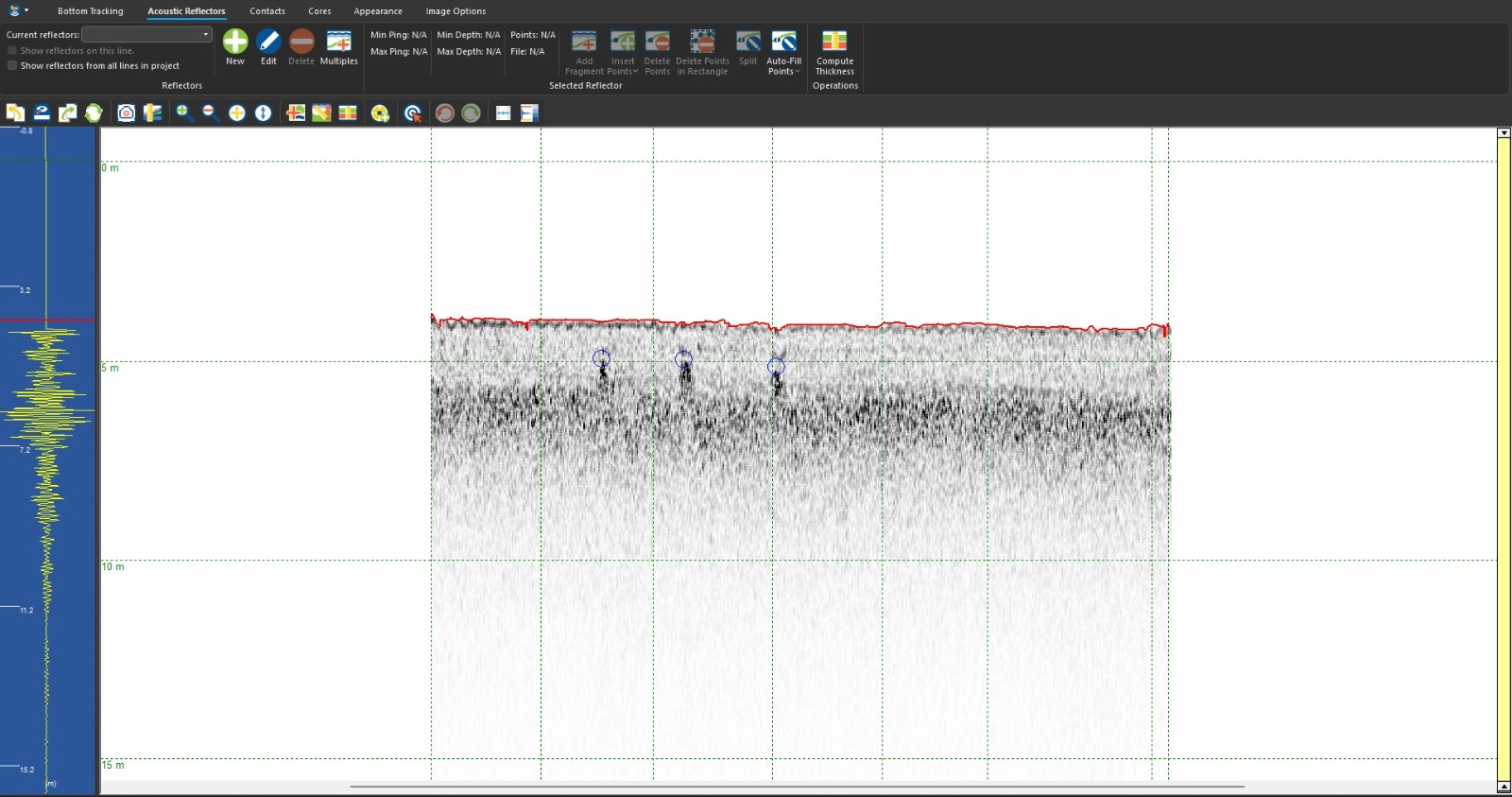The width and height of the screenshot is (1512, 797).
Task: Click the first blue contact circle marker
Action: point(601,358)
